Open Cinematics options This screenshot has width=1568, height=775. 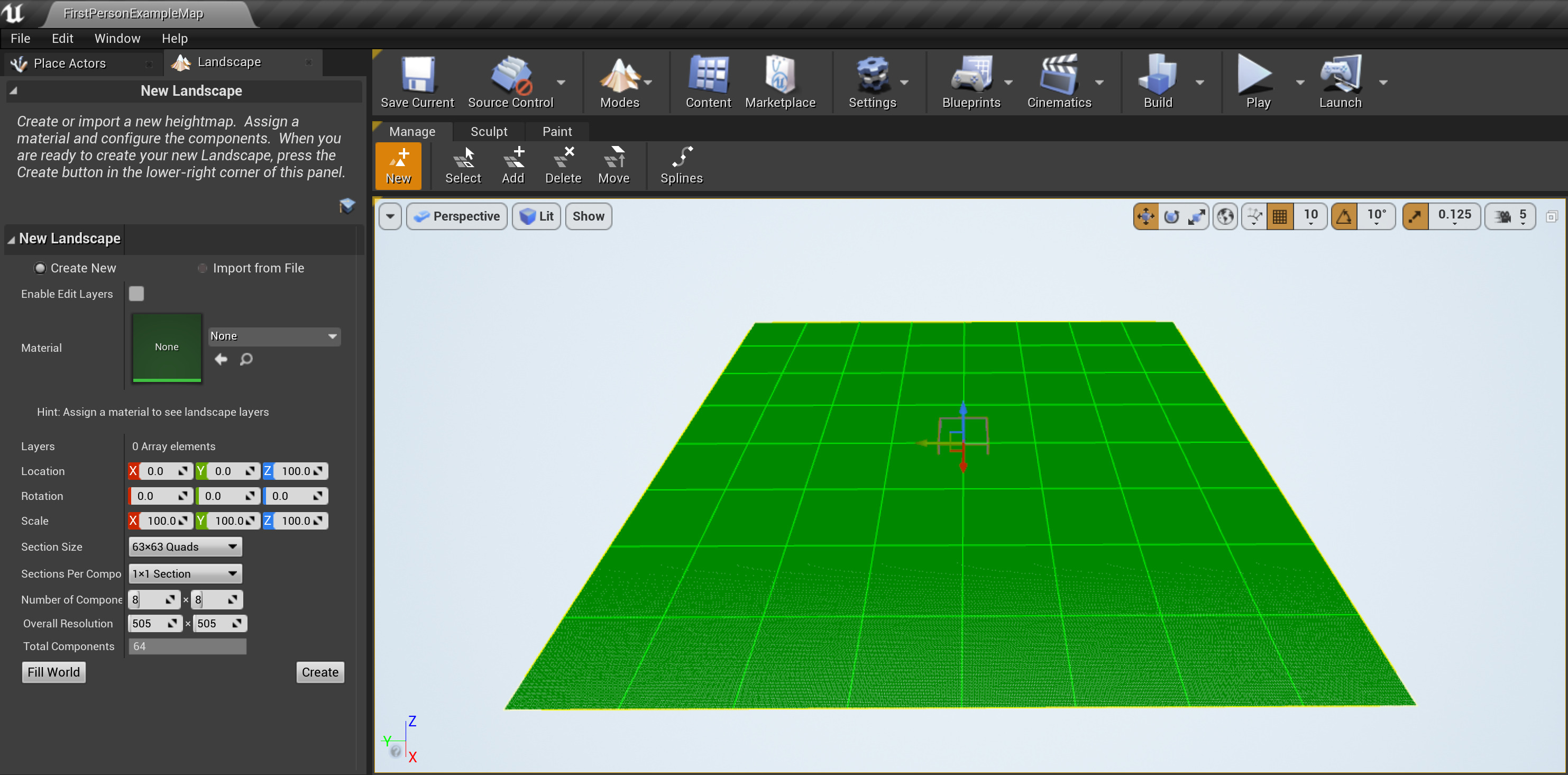[x=1099, y=83]
